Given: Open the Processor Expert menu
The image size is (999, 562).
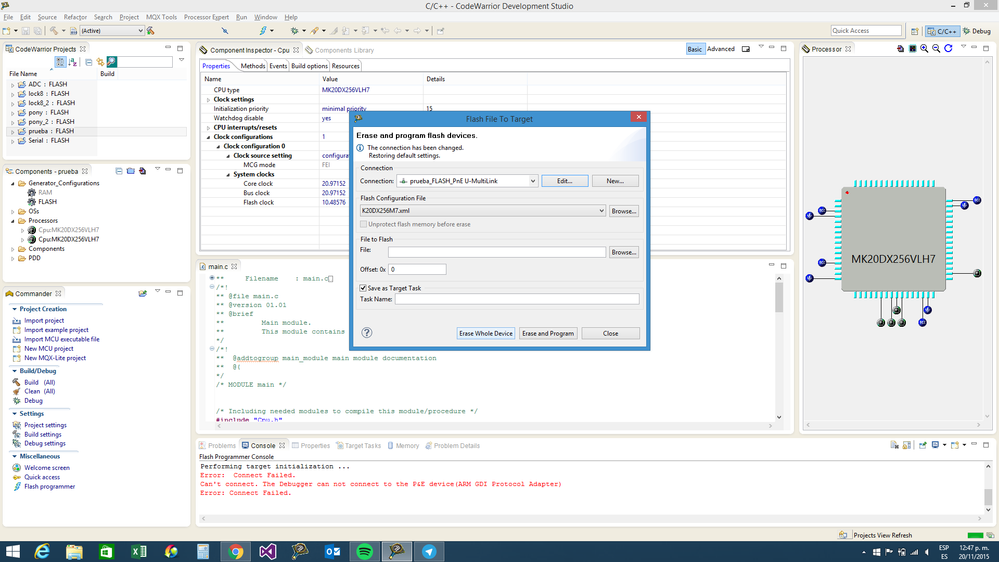Looking at the screenshot, I should click(x=206, y=17).
